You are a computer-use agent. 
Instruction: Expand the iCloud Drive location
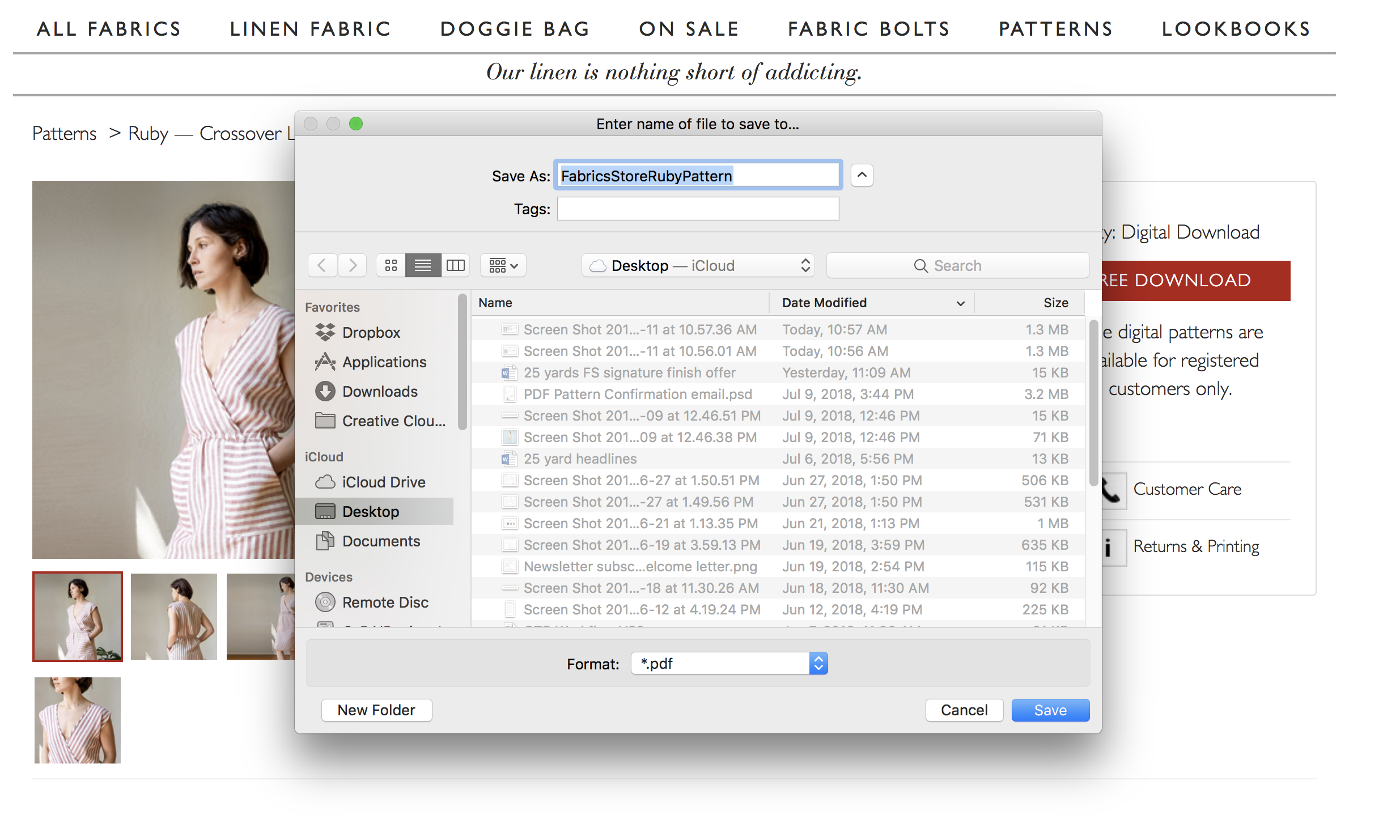coord(384,480)
